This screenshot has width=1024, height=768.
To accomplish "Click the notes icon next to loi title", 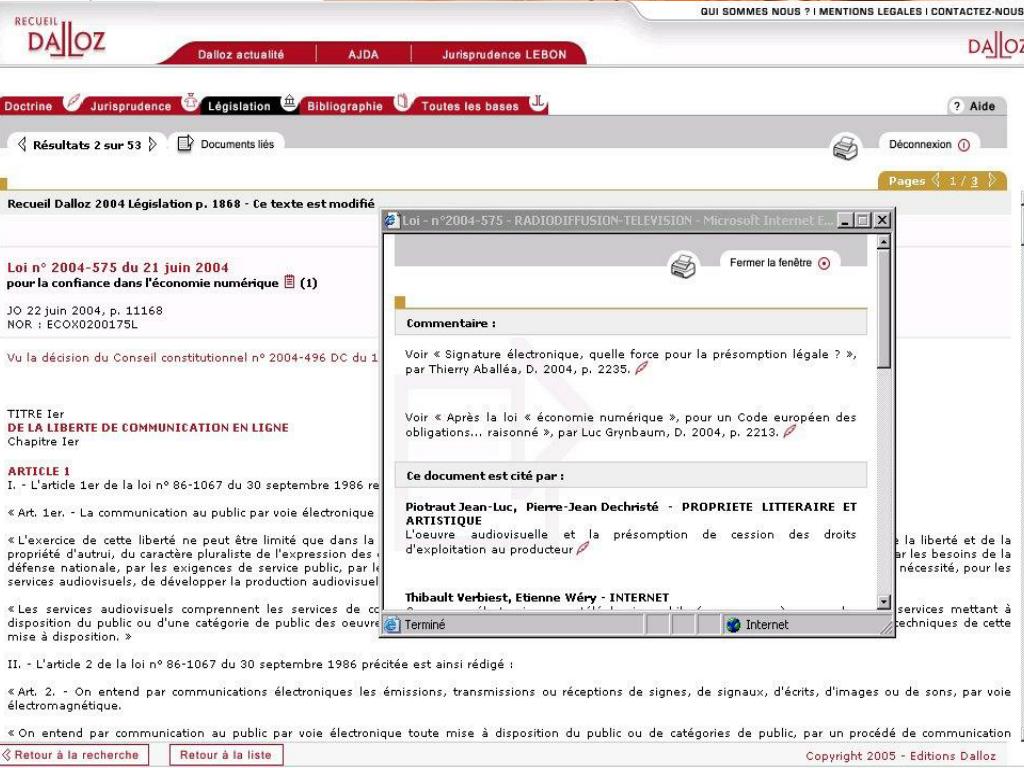I will click(x=289, y=282).
